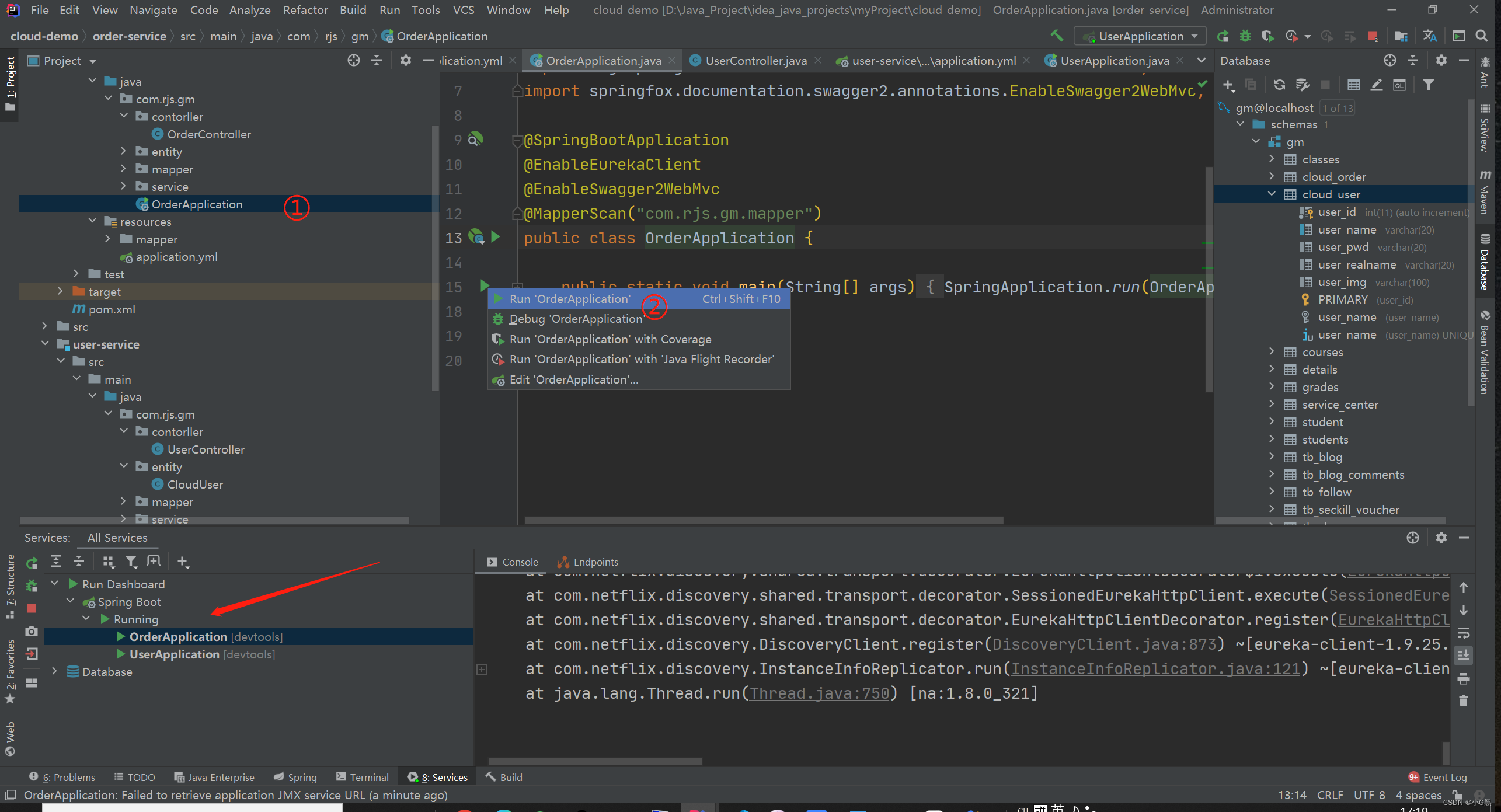
Task: Click the database filter funnel icon
Action: coord(1428,85)
